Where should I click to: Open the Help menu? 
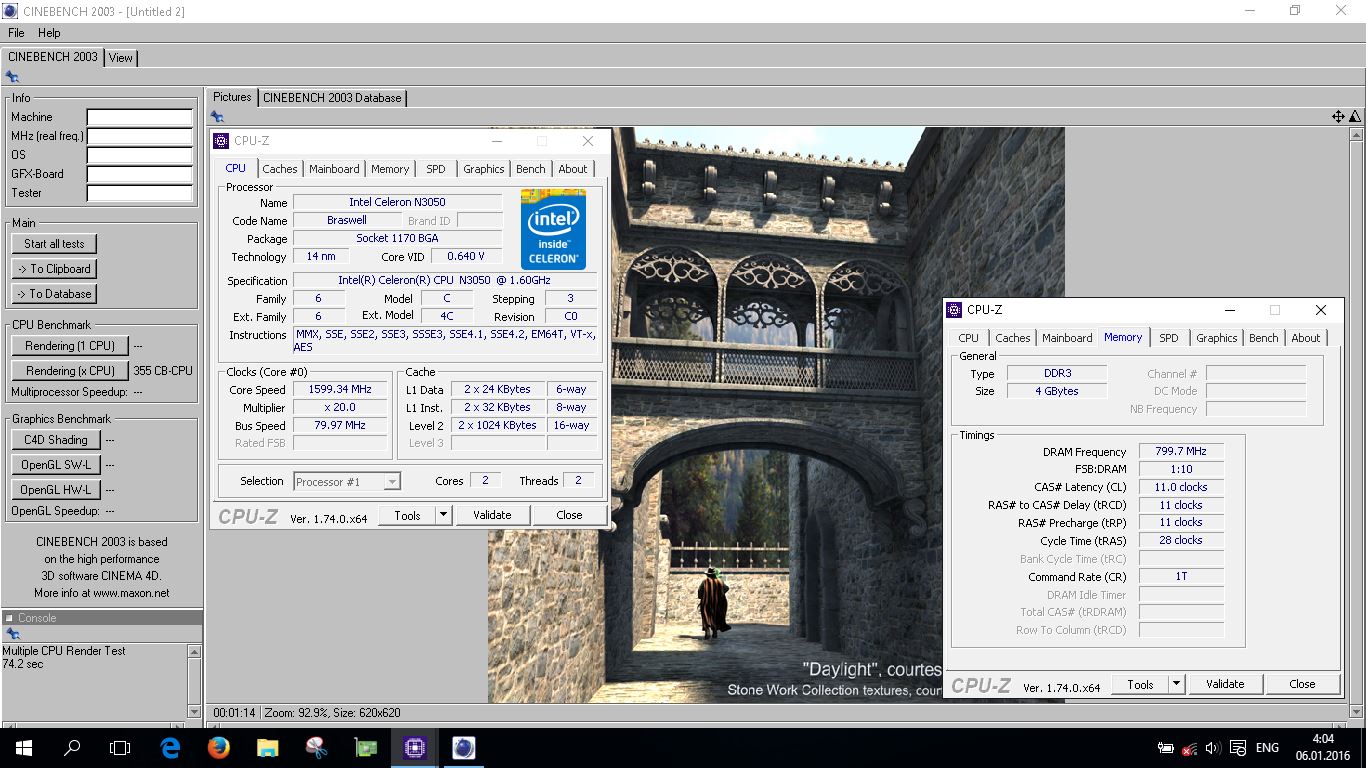(49, 33)
